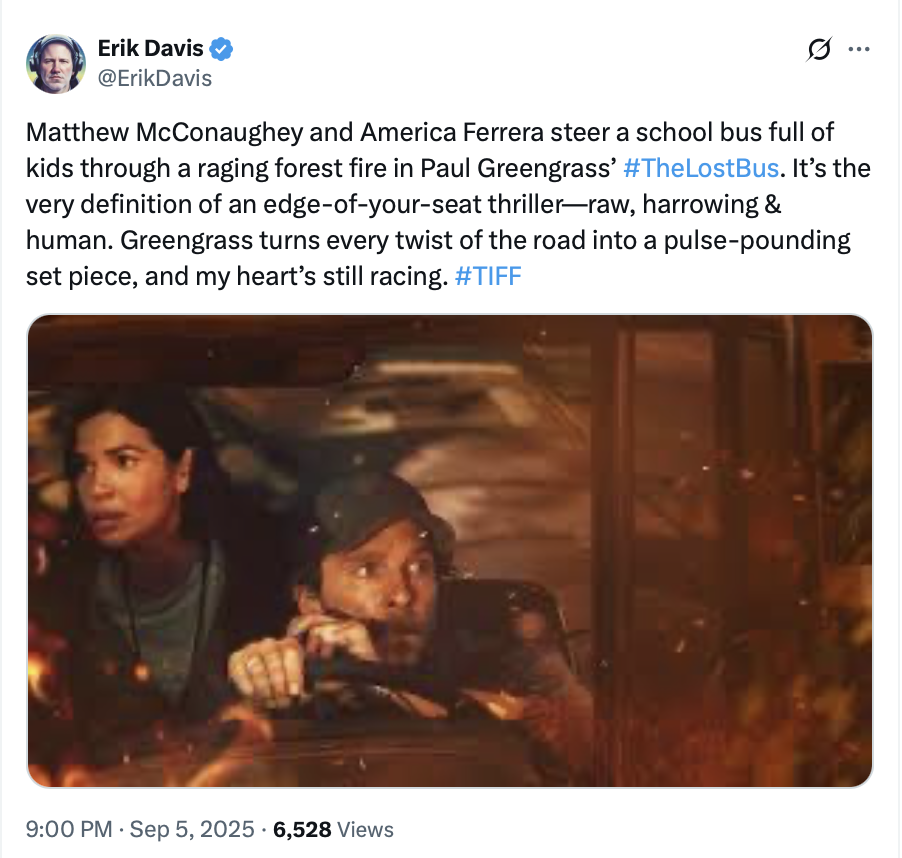Click the Sep 5, 2025 date
902x858 pixels.
pyautogui.click(x=192, y=829)
